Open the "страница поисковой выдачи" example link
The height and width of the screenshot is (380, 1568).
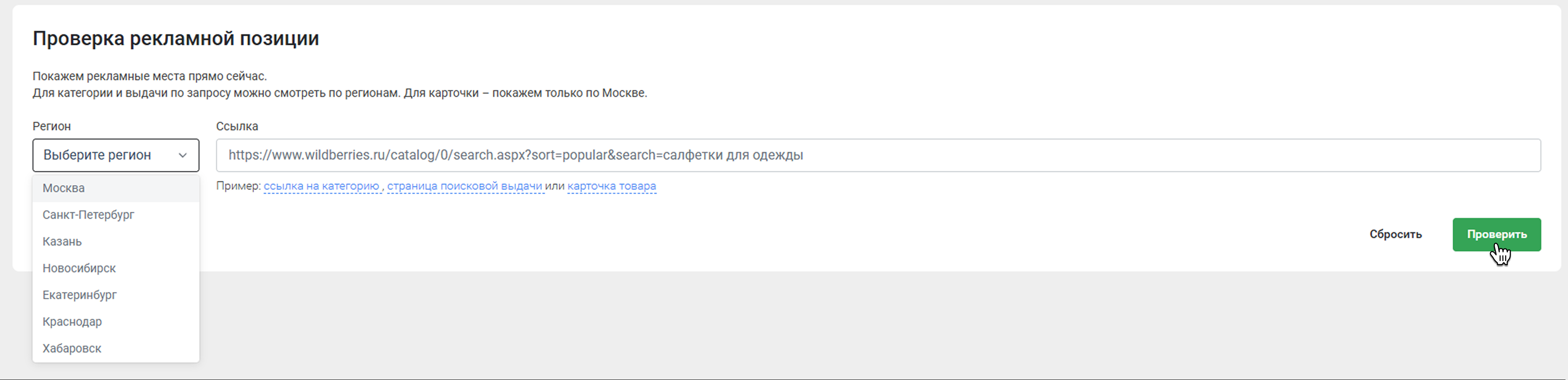[464, 186]
